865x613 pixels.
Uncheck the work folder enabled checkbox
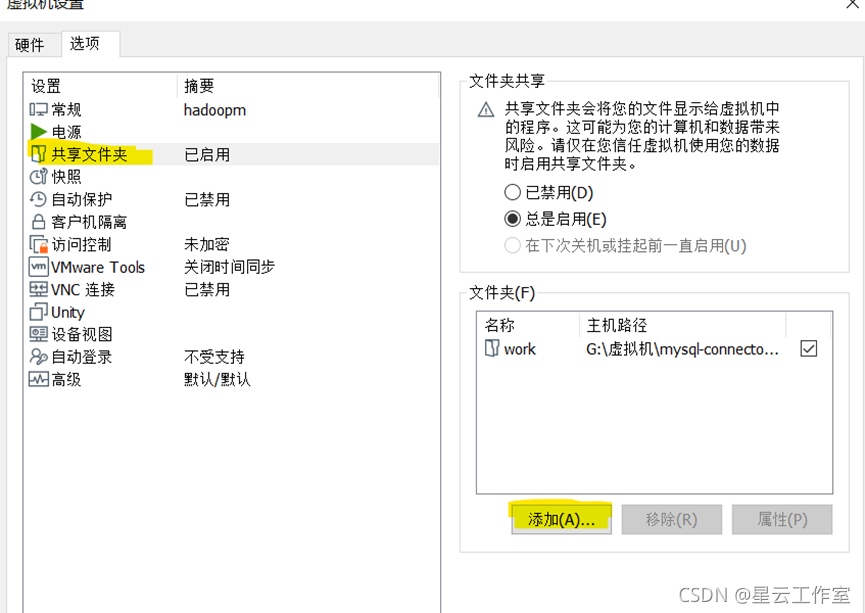pos(808,348)
